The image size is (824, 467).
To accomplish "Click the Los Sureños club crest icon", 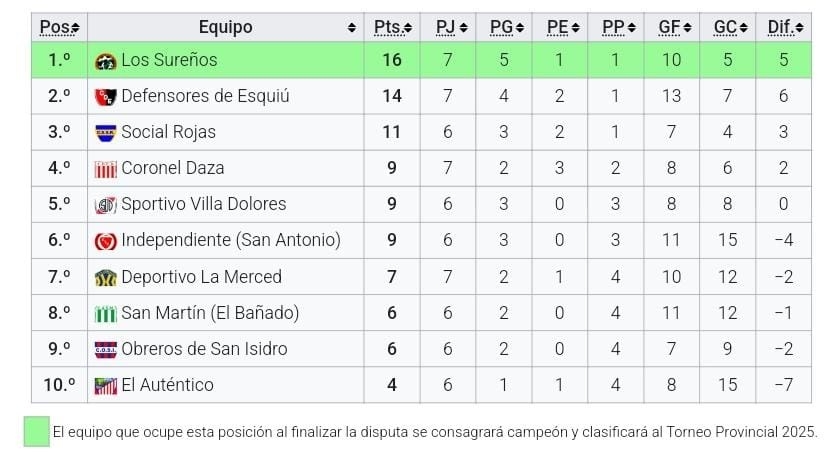I will point(105,61).
